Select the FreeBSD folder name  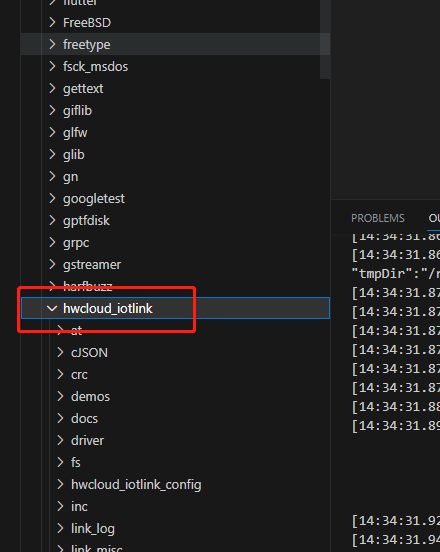coord(87,23)
